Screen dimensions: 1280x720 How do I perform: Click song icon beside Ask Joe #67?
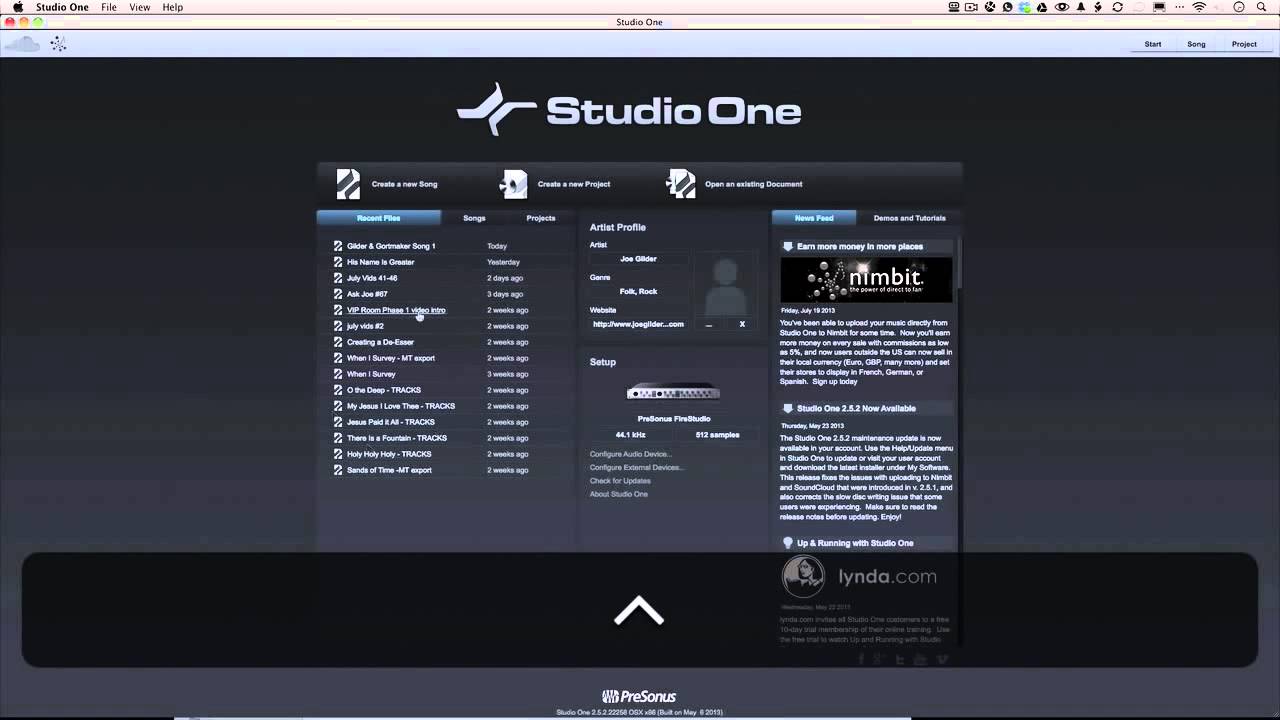(338, 294)
